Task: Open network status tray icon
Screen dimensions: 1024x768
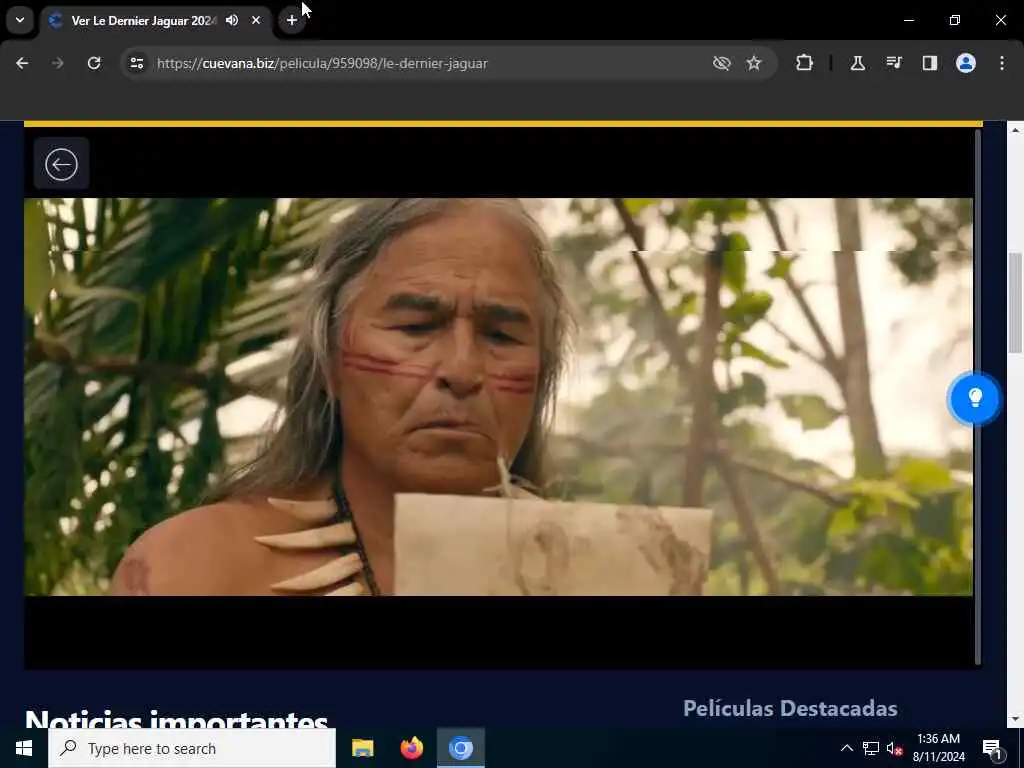Action: point(871,748)
